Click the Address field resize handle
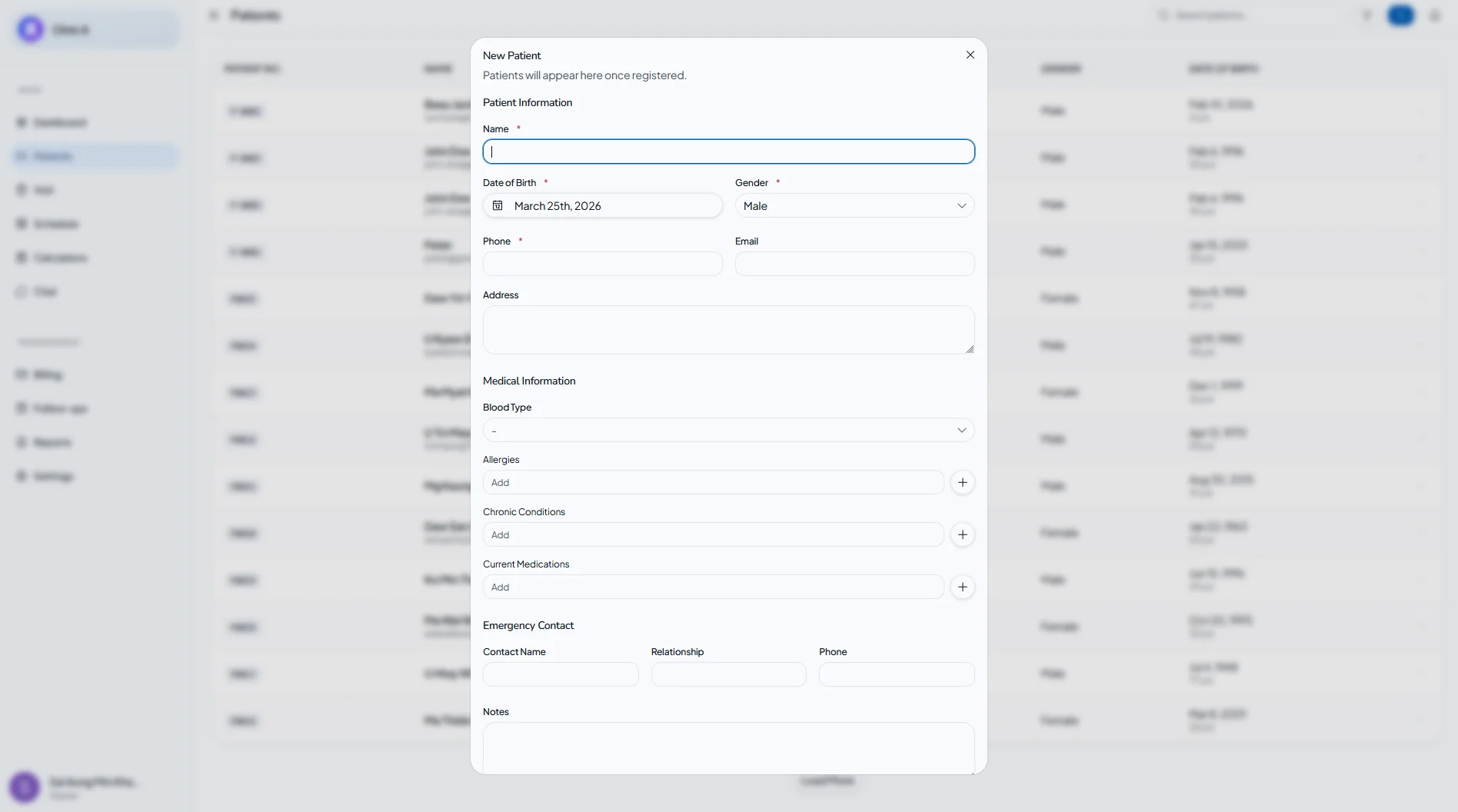 point(970,349)
